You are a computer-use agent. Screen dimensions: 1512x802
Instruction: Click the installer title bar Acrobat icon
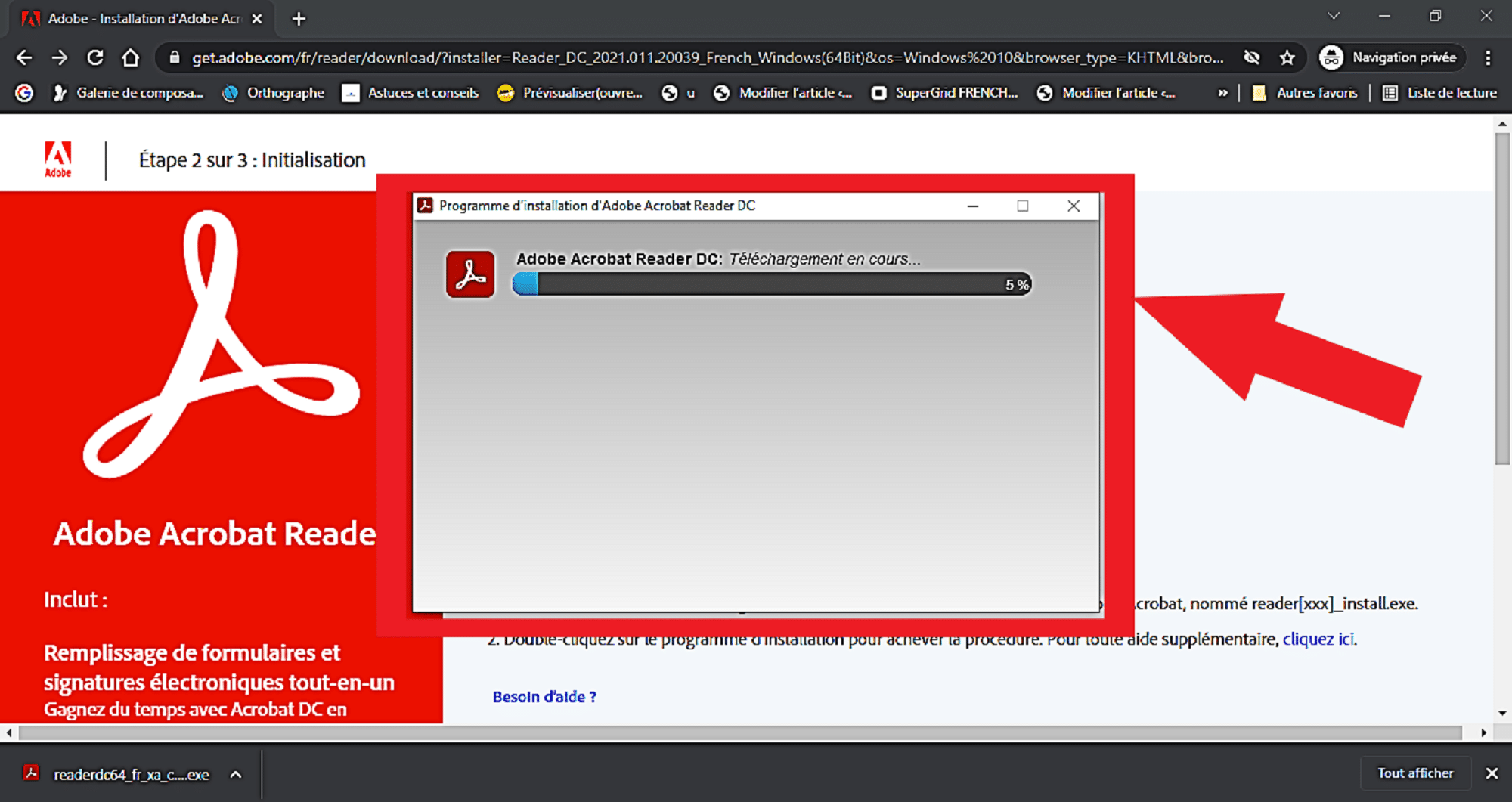[x=426, y=206]
